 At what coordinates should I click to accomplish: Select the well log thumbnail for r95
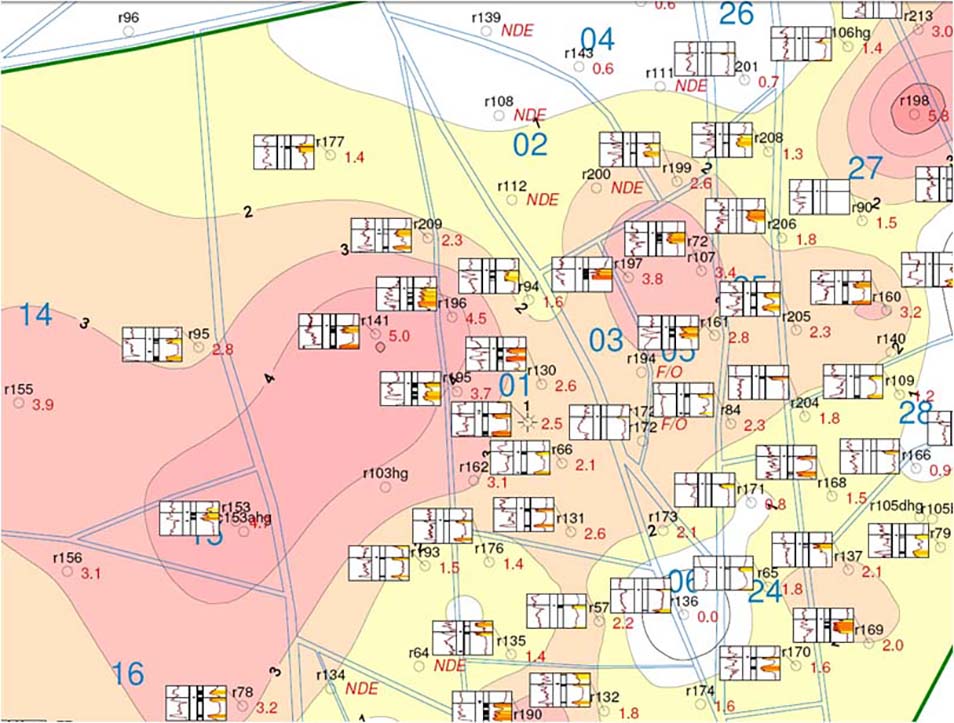tap(152, 344)
